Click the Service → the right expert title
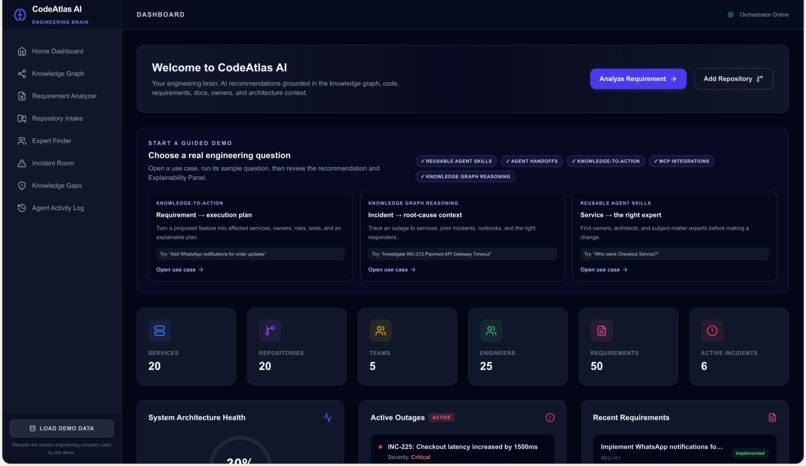The width and height of the screenshot is (806, 466). pos(620,215)
